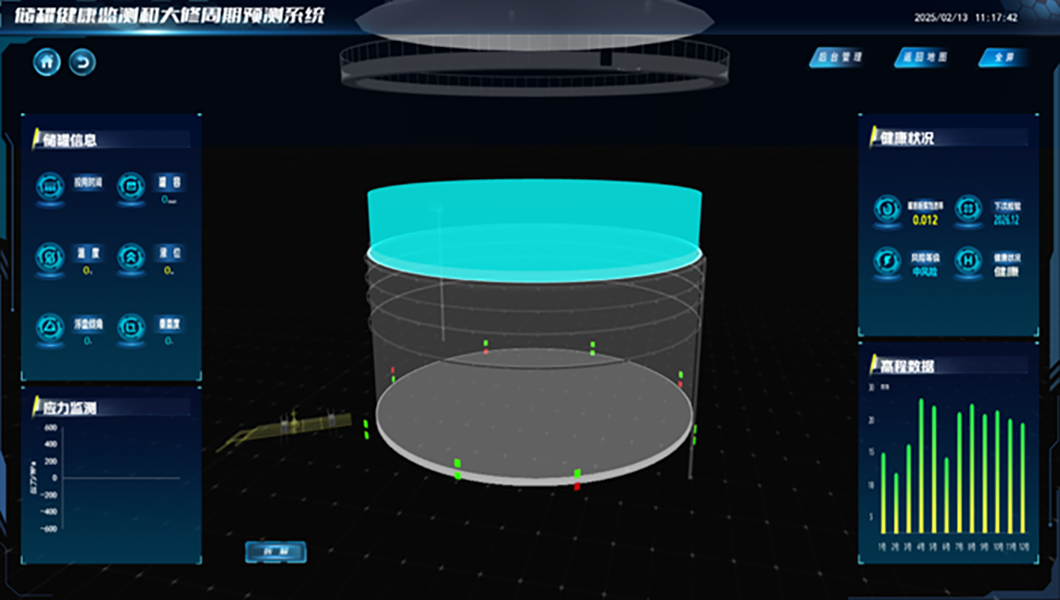Click the 温度 temperature icon
Image resolution: width=1060 pixels, height=600 pixels.
click(x=50, y=257)
